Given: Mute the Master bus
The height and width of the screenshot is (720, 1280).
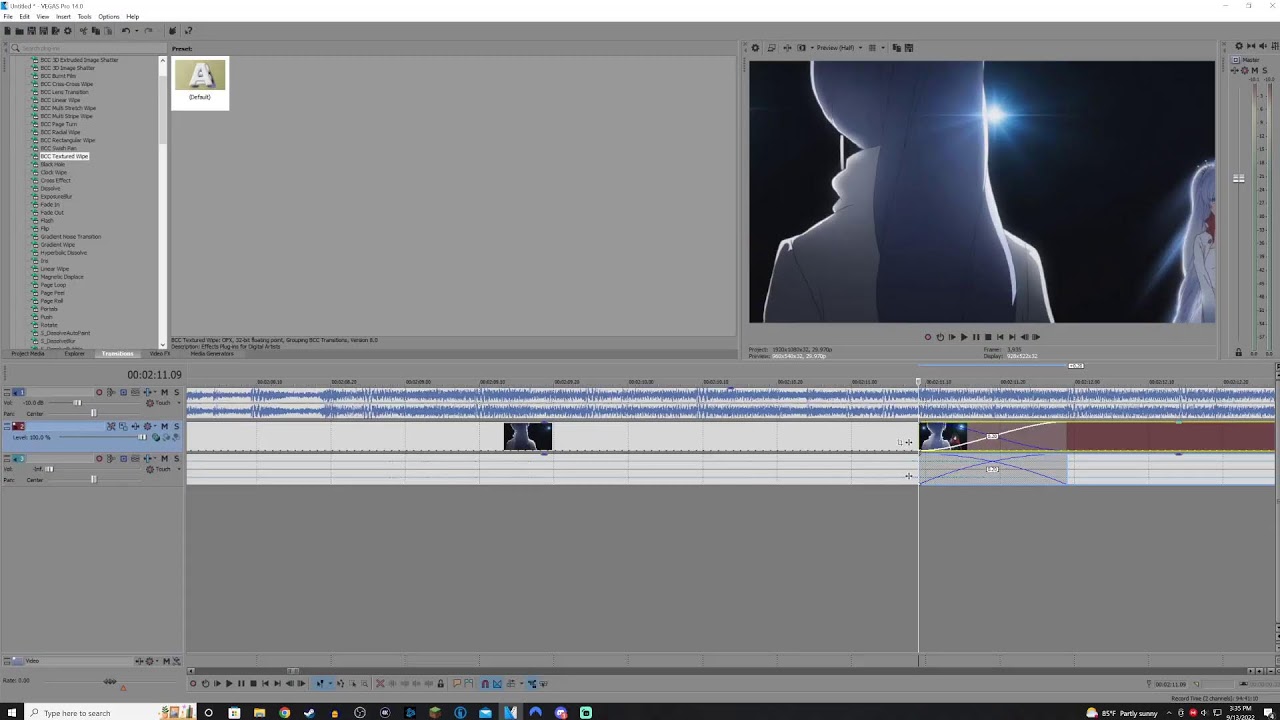Looking at the screenshot, I should point(1255,70).
